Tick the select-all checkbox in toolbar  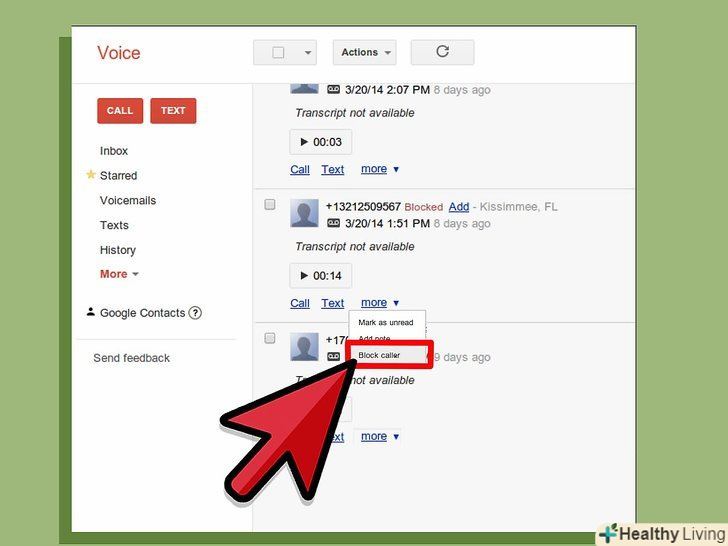278,52
